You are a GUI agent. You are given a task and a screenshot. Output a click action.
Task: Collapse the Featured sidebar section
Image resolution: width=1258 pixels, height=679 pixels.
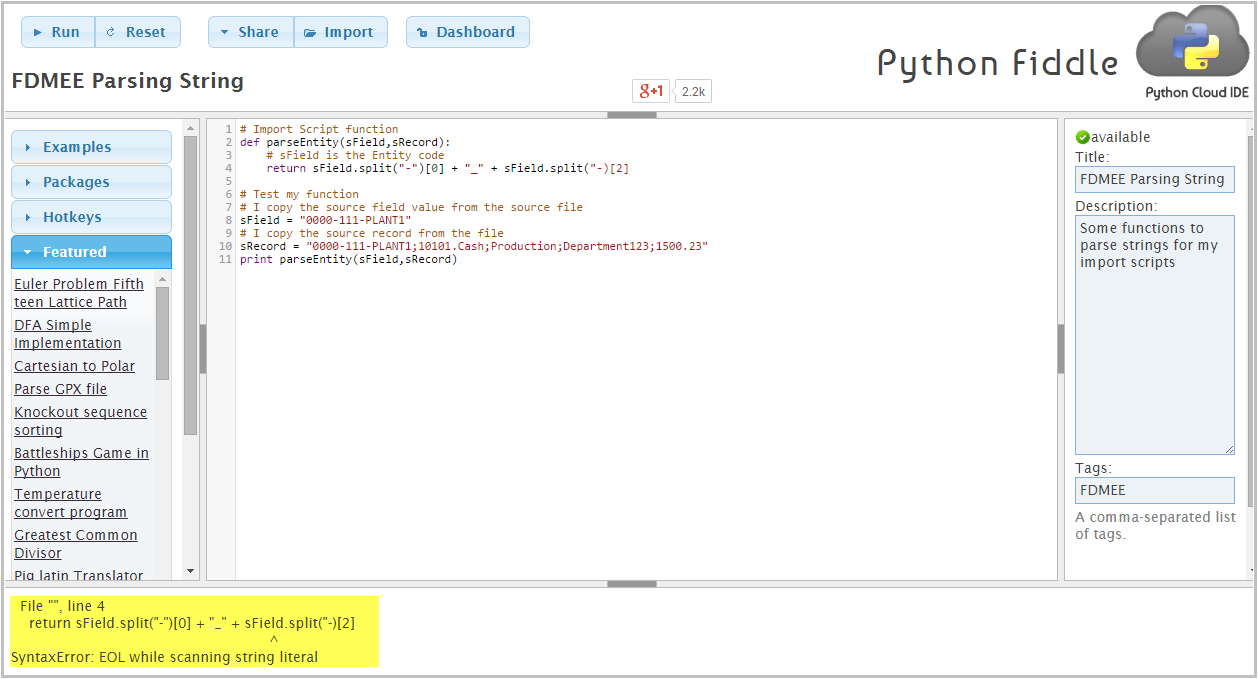(91, 252)
